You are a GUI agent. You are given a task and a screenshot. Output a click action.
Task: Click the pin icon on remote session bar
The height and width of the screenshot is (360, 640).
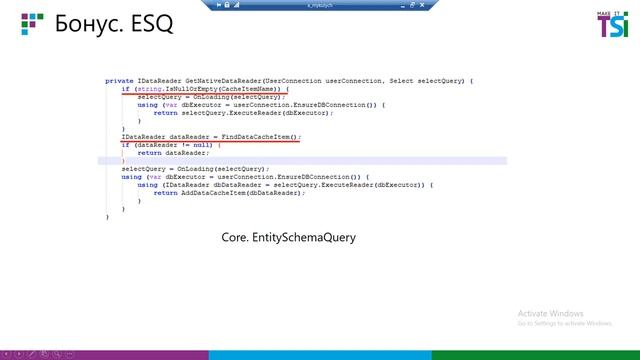tap(219, 5)
